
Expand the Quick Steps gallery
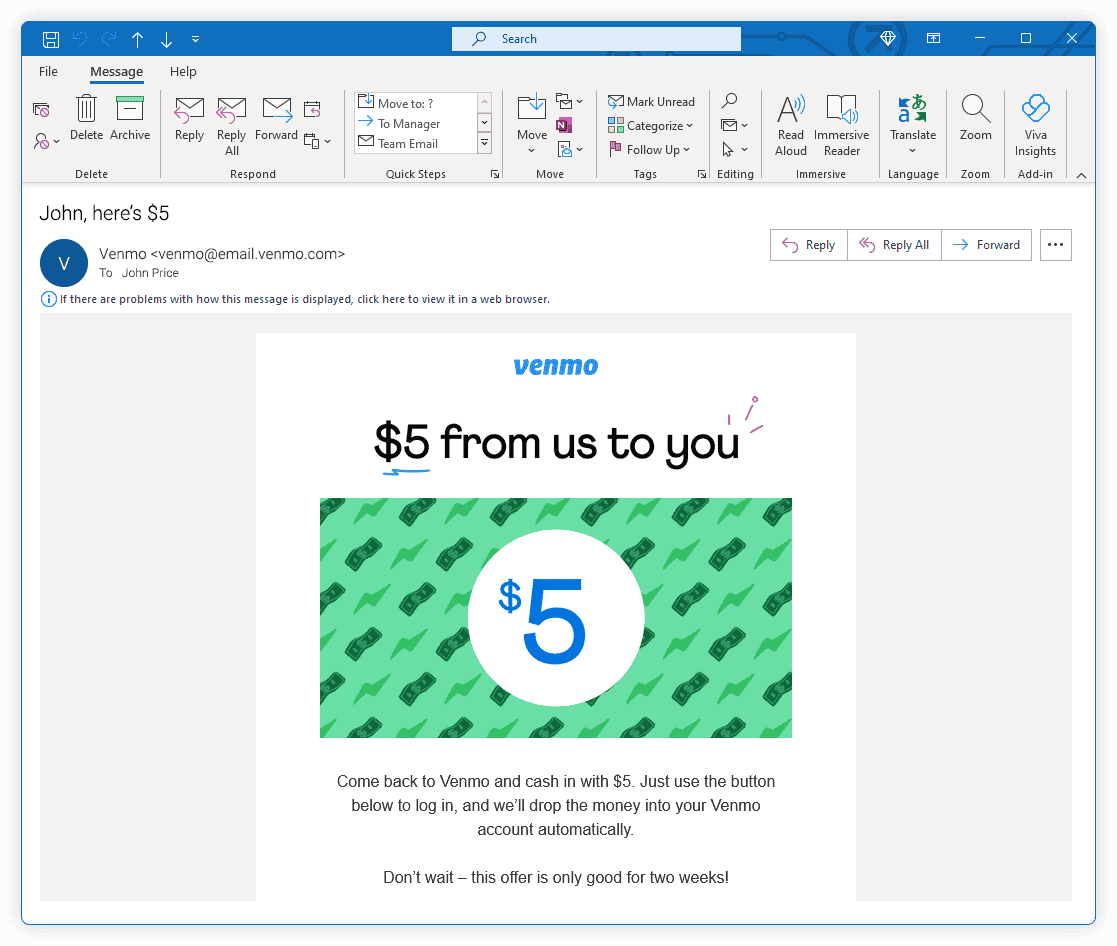click(x=485, y=143)
